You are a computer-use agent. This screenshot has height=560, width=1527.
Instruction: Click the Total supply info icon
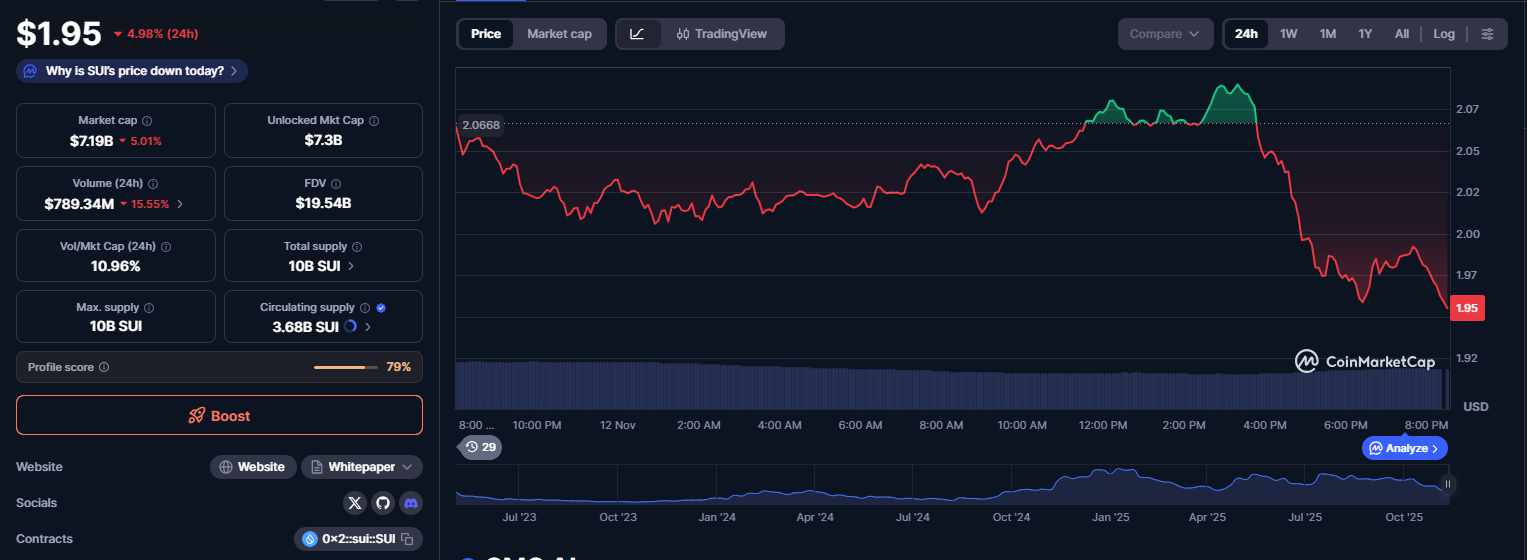tap(357, 246)
